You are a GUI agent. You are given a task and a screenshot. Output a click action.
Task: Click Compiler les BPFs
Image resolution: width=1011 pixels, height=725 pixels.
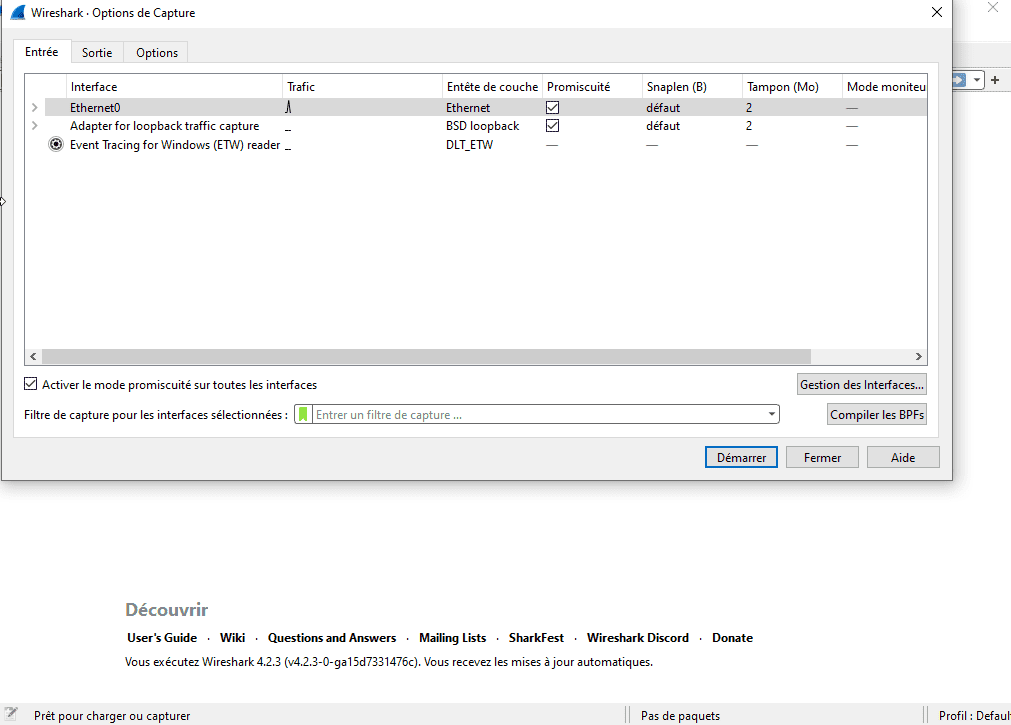pyautogui.click(x=877, y=415)
